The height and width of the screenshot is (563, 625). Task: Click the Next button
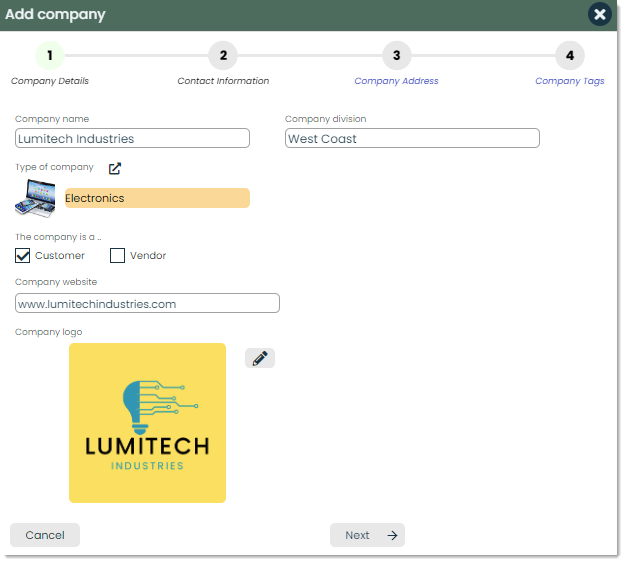point(367,535)
